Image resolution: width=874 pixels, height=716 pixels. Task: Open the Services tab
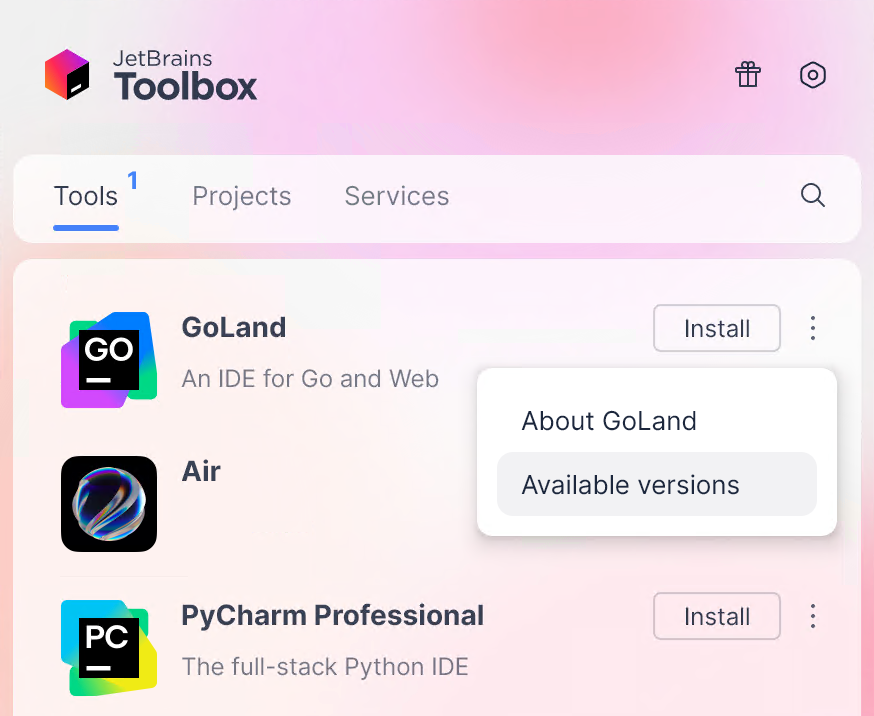396,196
